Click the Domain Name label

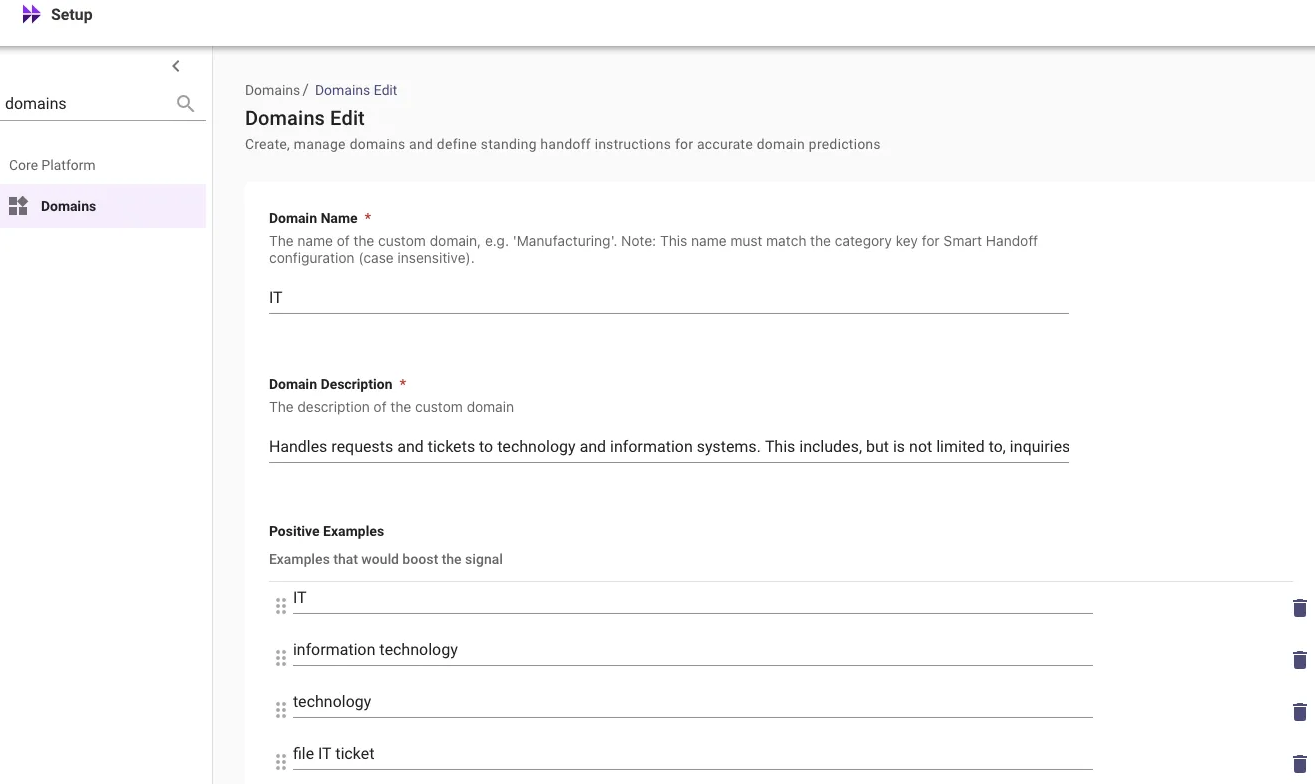pos(313,218)
